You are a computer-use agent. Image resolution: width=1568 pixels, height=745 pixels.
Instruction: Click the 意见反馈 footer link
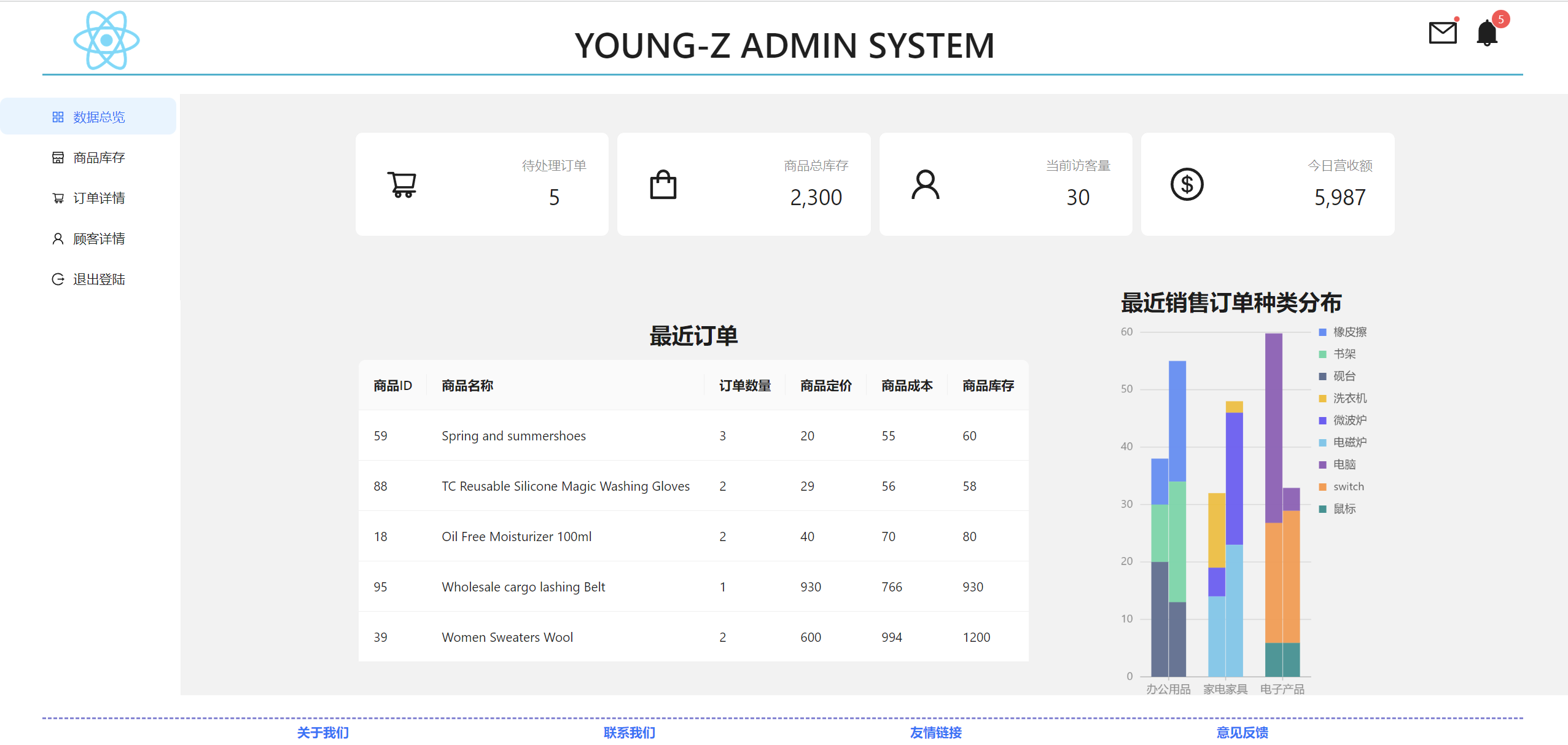pos(1242,733)
